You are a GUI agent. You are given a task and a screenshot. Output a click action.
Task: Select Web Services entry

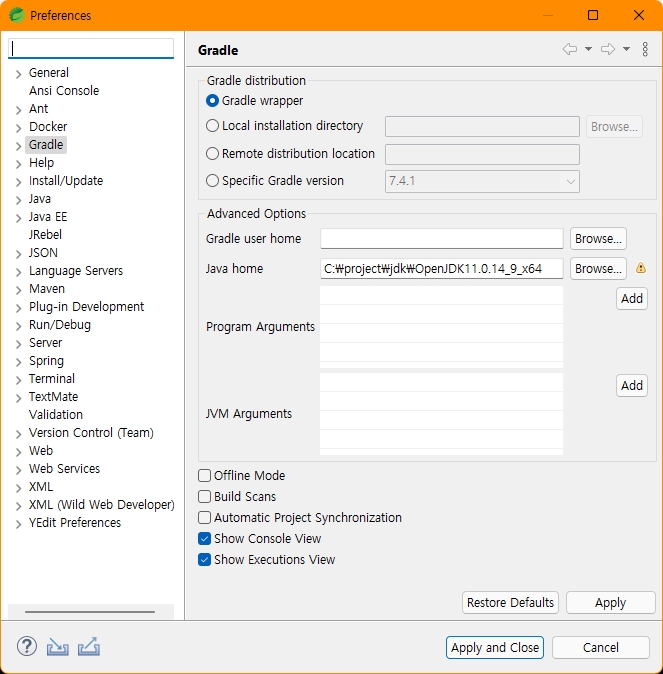[64, 469]
